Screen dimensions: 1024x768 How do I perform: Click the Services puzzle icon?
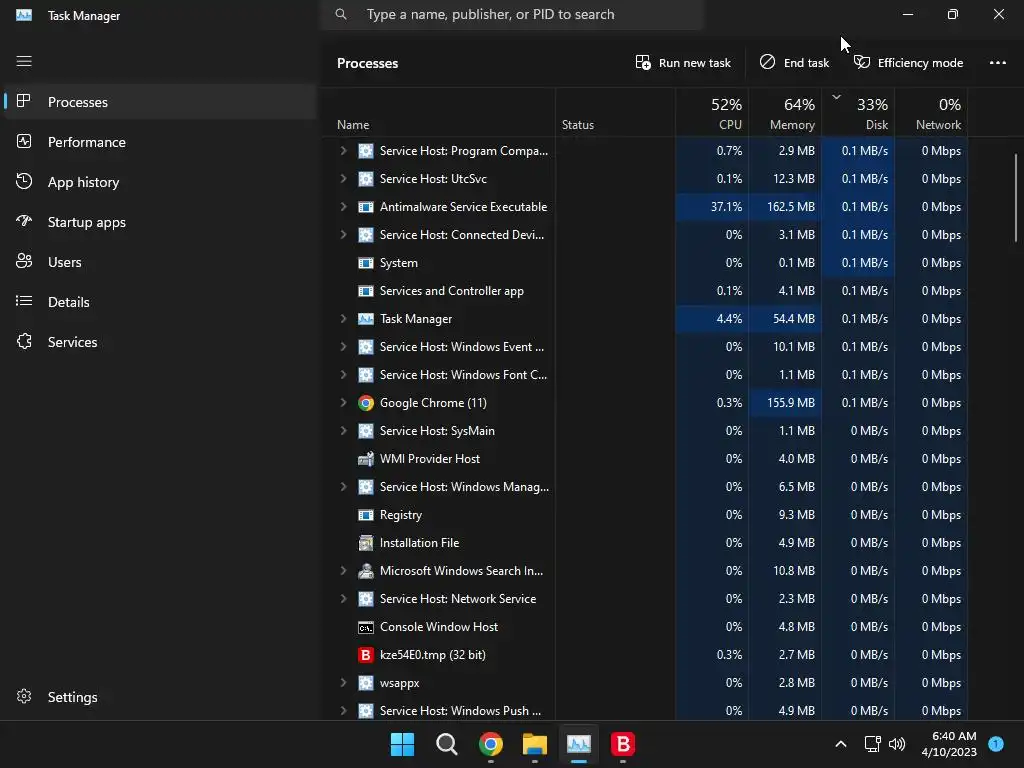(24, 342)
